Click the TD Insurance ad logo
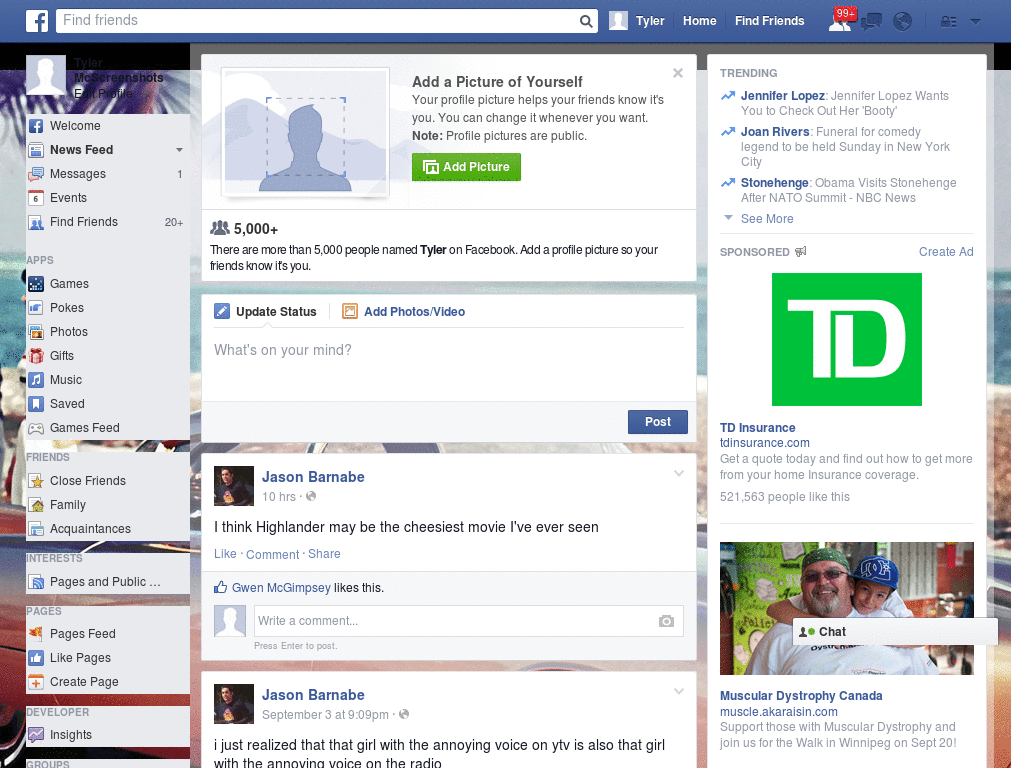 click(846, 340)
